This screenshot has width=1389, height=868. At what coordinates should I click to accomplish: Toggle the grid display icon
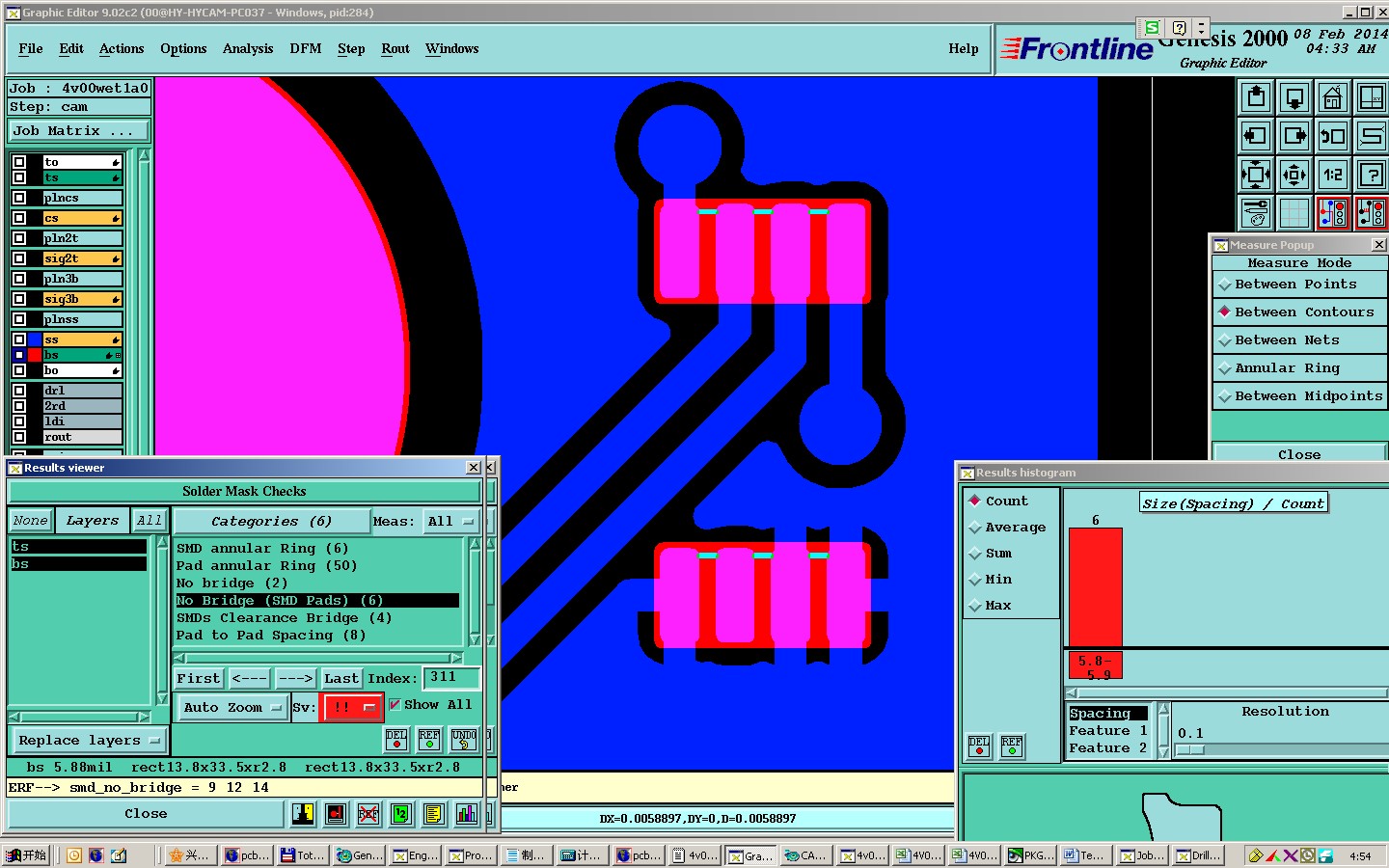(1294, 213)
